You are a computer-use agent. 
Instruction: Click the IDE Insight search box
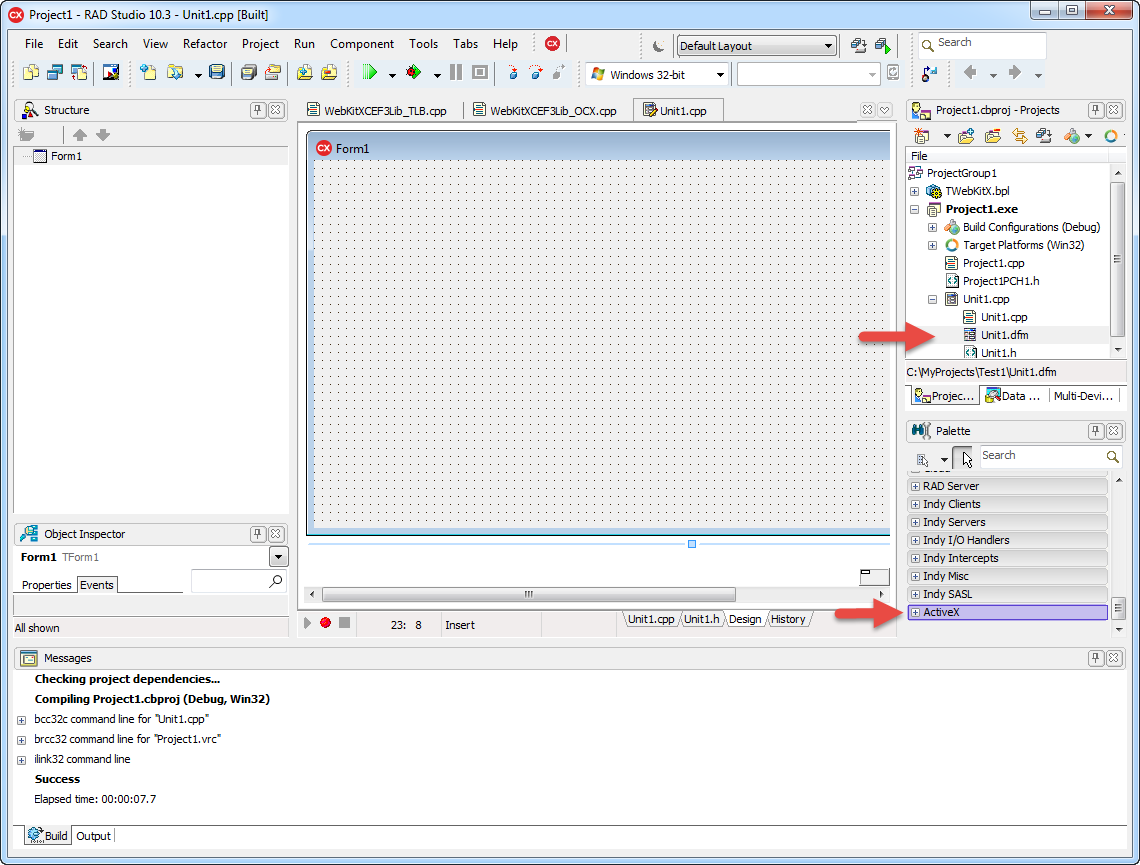(x=982, y=44)
